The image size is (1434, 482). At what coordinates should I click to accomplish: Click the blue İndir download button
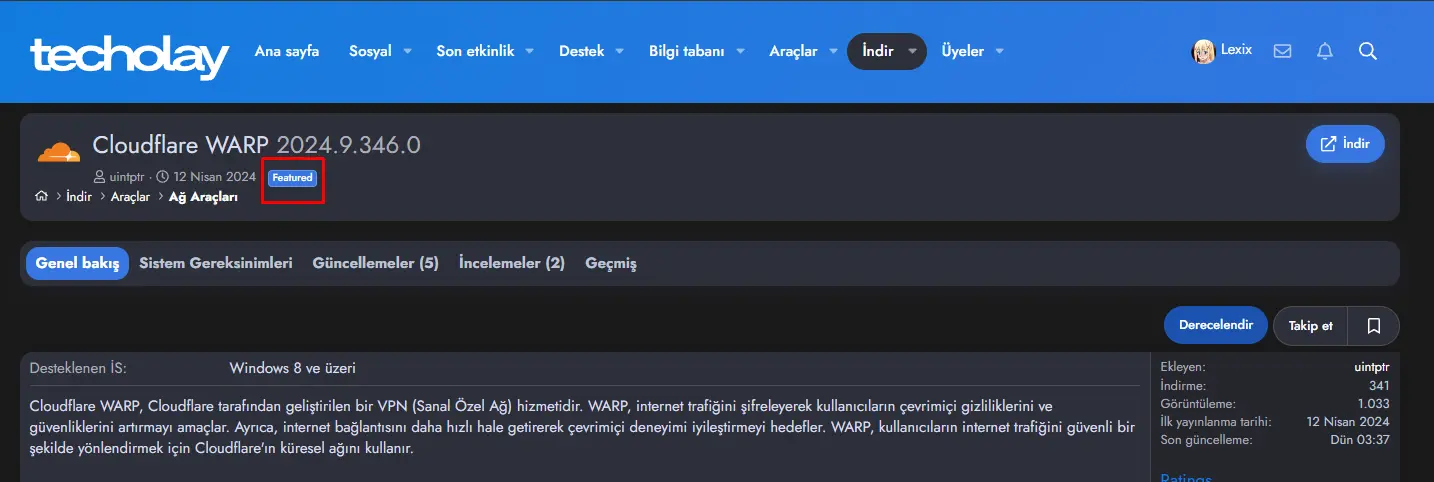tap(1345, 144)
